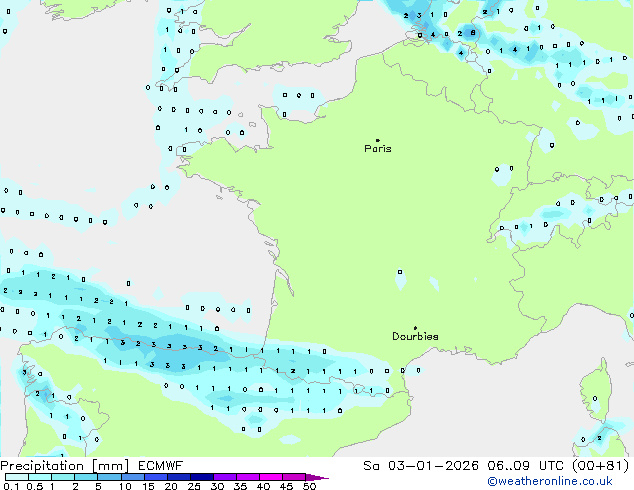Click the Paris city label
634x490 pixels.
pyautogui.click(x=378, y=149)
